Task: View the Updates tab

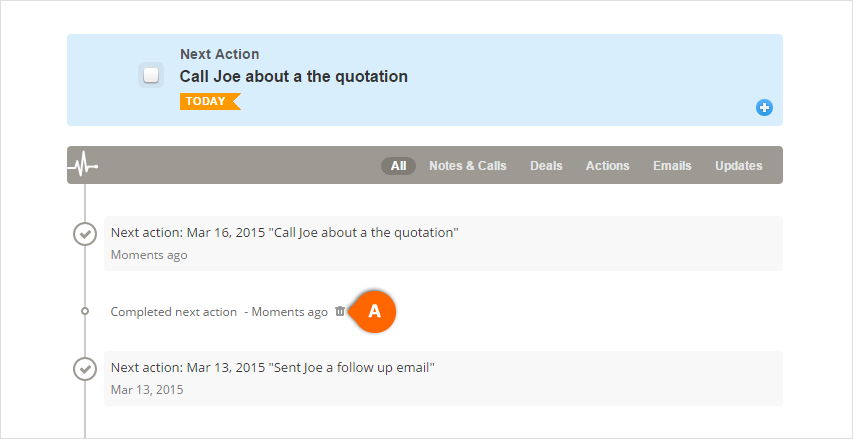Action: tap(739, 165)
